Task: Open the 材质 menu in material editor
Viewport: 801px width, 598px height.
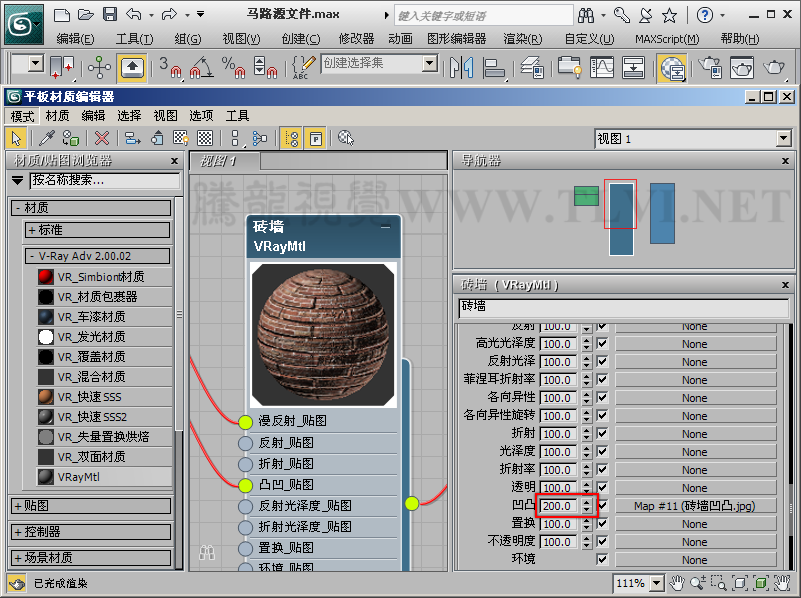Action: (x=57, y=116)
